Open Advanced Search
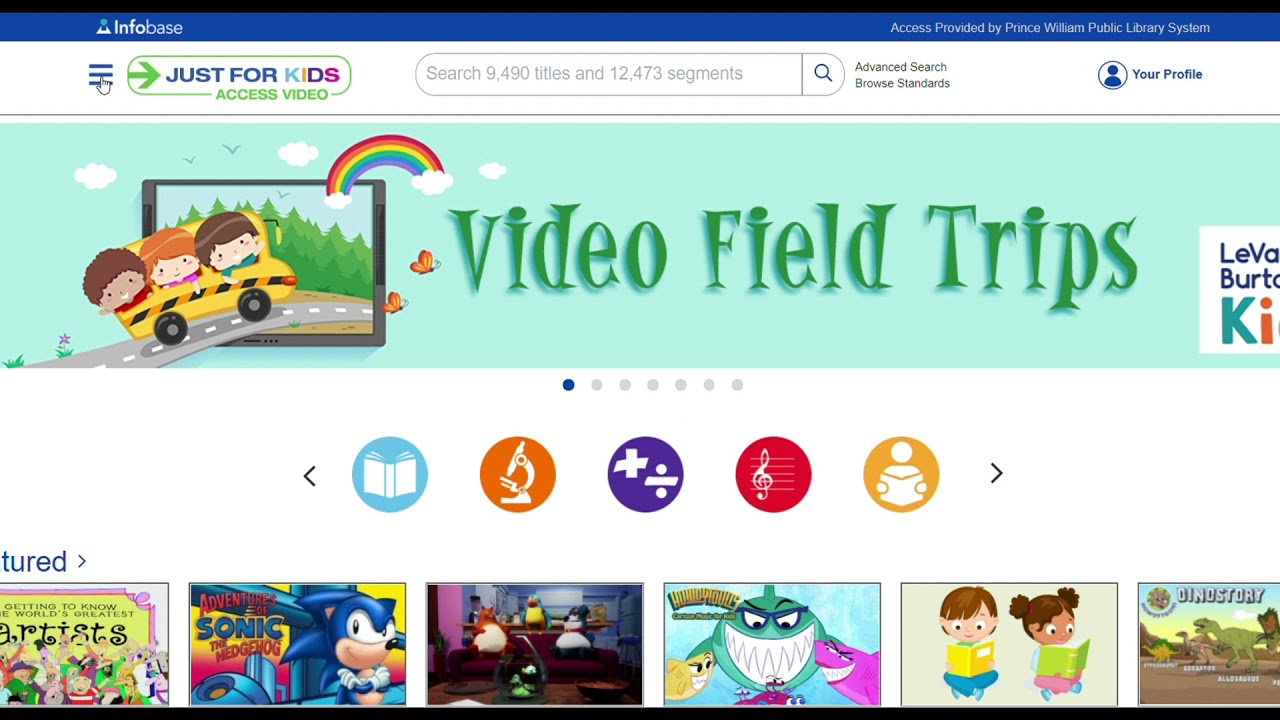Screen dimensions: 1280x720 point(900,67)
